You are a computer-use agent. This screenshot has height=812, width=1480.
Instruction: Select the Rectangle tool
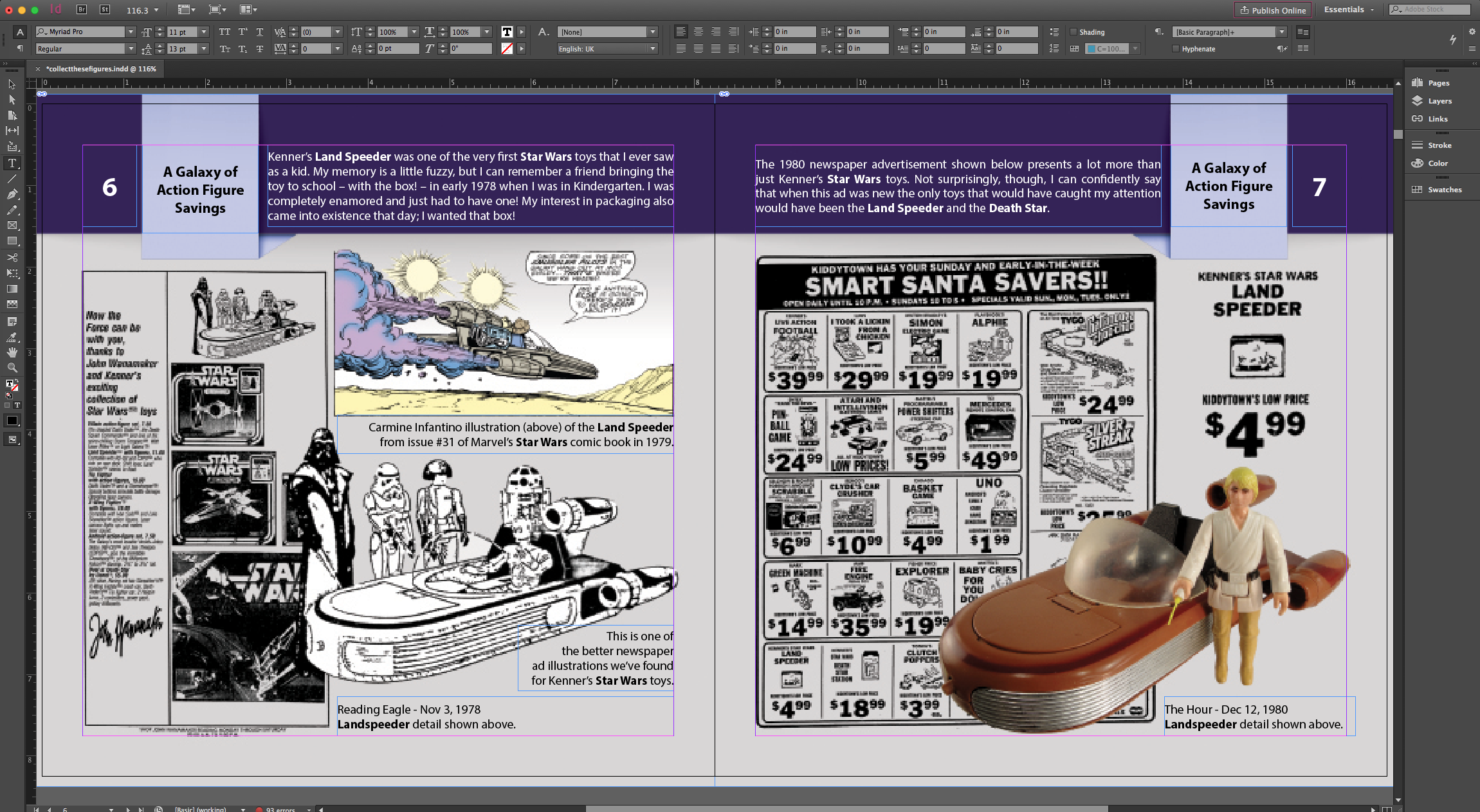tap(12, 241)
